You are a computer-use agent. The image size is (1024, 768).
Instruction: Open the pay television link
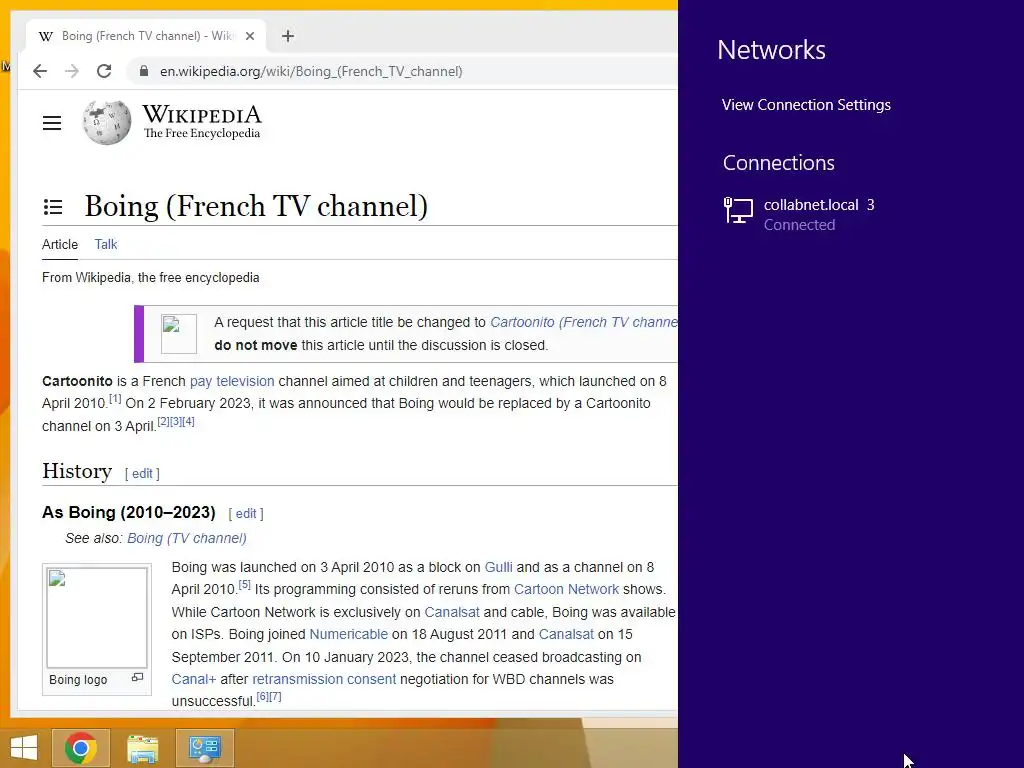point(232,381)
